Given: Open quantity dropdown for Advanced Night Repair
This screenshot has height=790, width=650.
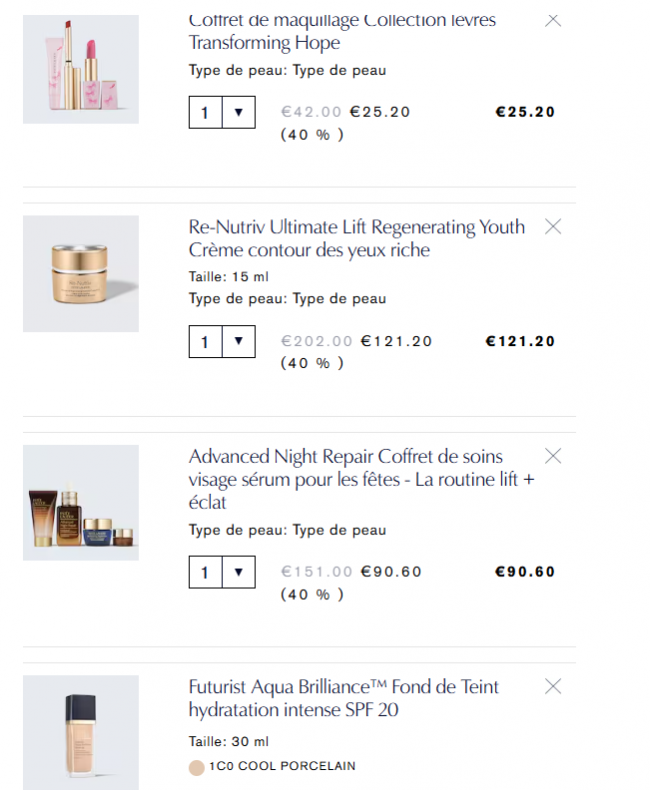Looking at the screenshot, I should 238,572.
